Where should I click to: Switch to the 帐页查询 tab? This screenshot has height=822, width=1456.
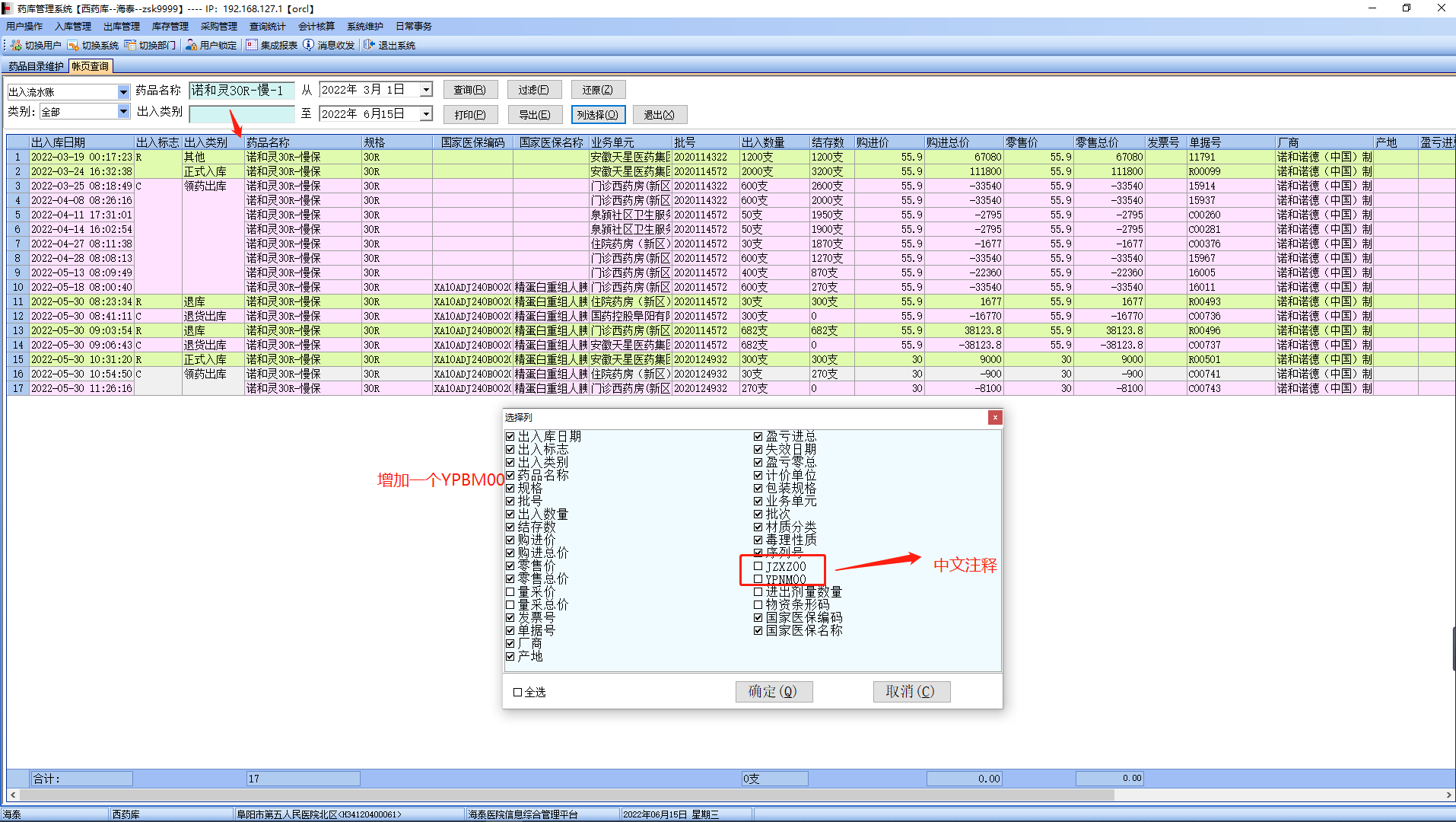pos(91,67)
